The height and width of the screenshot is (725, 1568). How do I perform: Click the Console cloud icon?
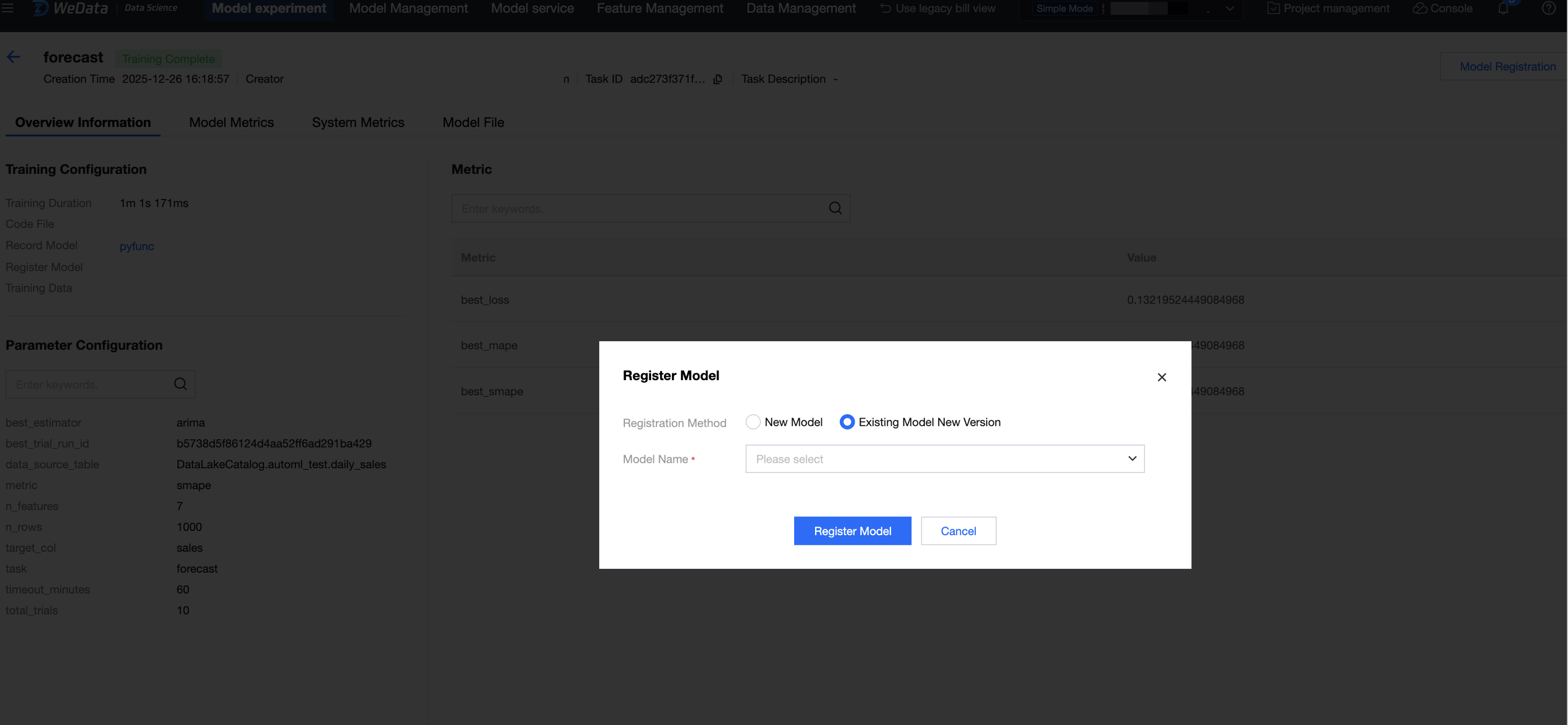pyautogui.click(x=1420, y=9)
